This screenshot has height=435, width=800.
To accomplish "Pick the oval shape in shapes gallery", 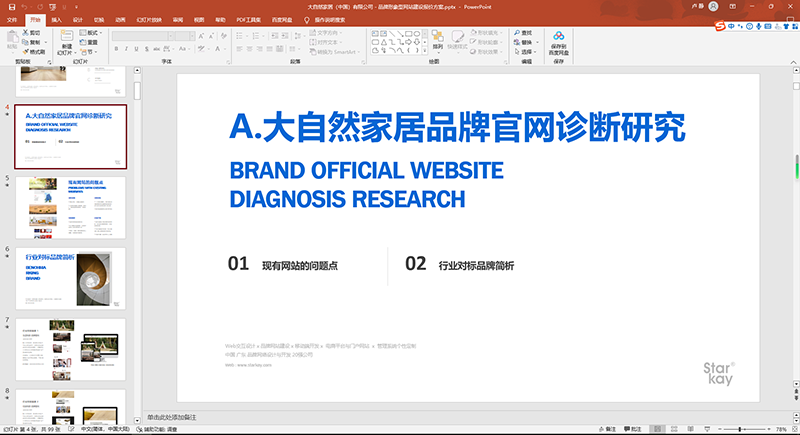I will pos(417,33).
